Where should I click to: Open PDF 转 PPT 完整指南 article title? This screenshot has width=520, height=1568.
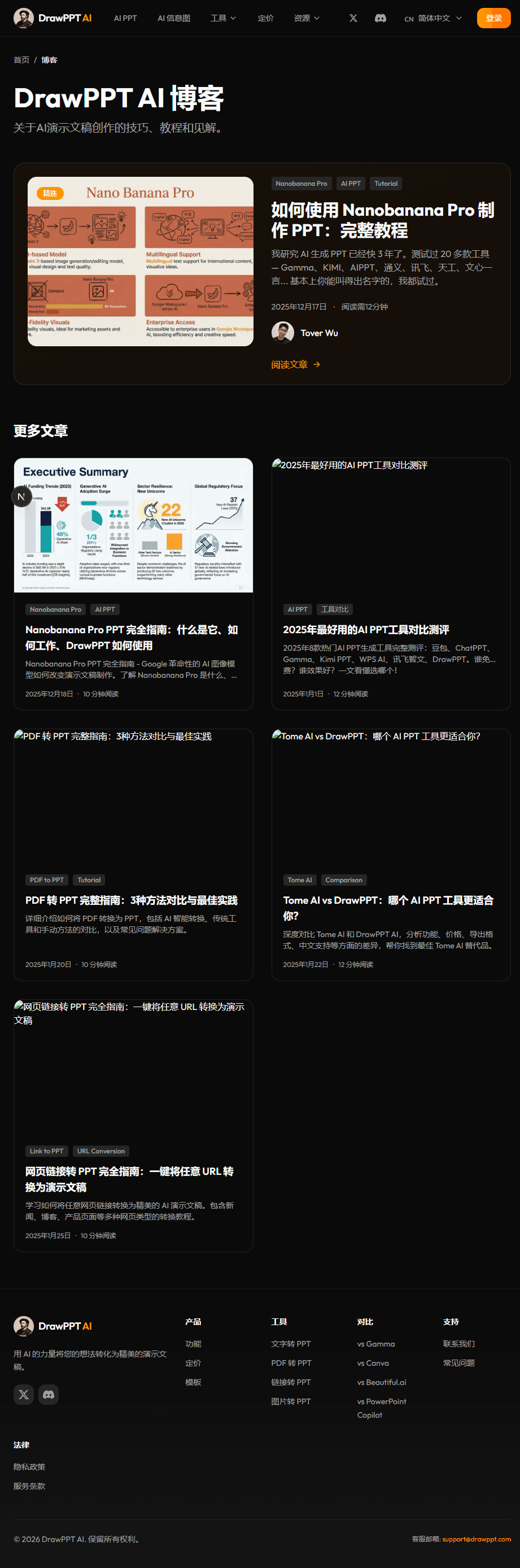tap(132, 900)
